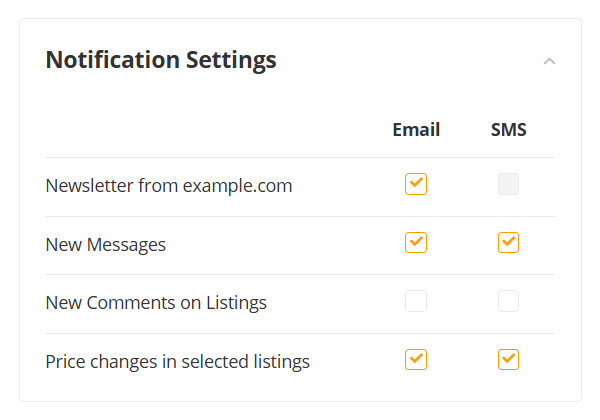600x420 pixels.
Task: Uncheck Email for Price changes in listings
Action: coord(416,360)
